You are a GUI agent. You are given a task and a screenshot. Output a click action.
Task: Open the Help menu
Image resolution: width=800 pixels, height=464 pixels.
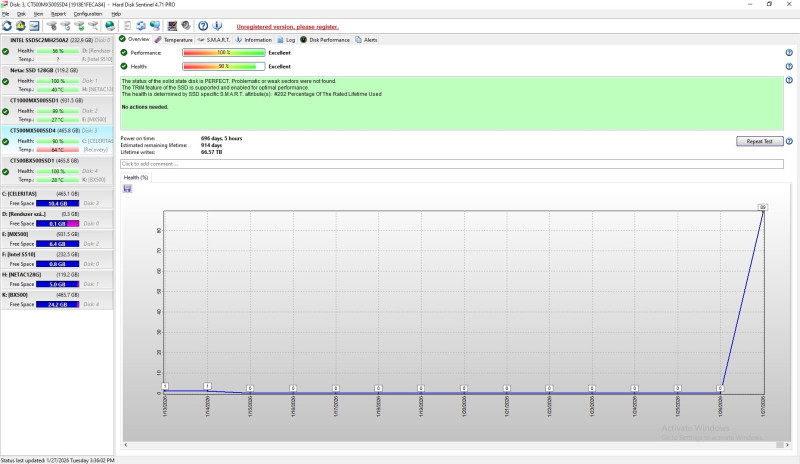tap(116, 14)
